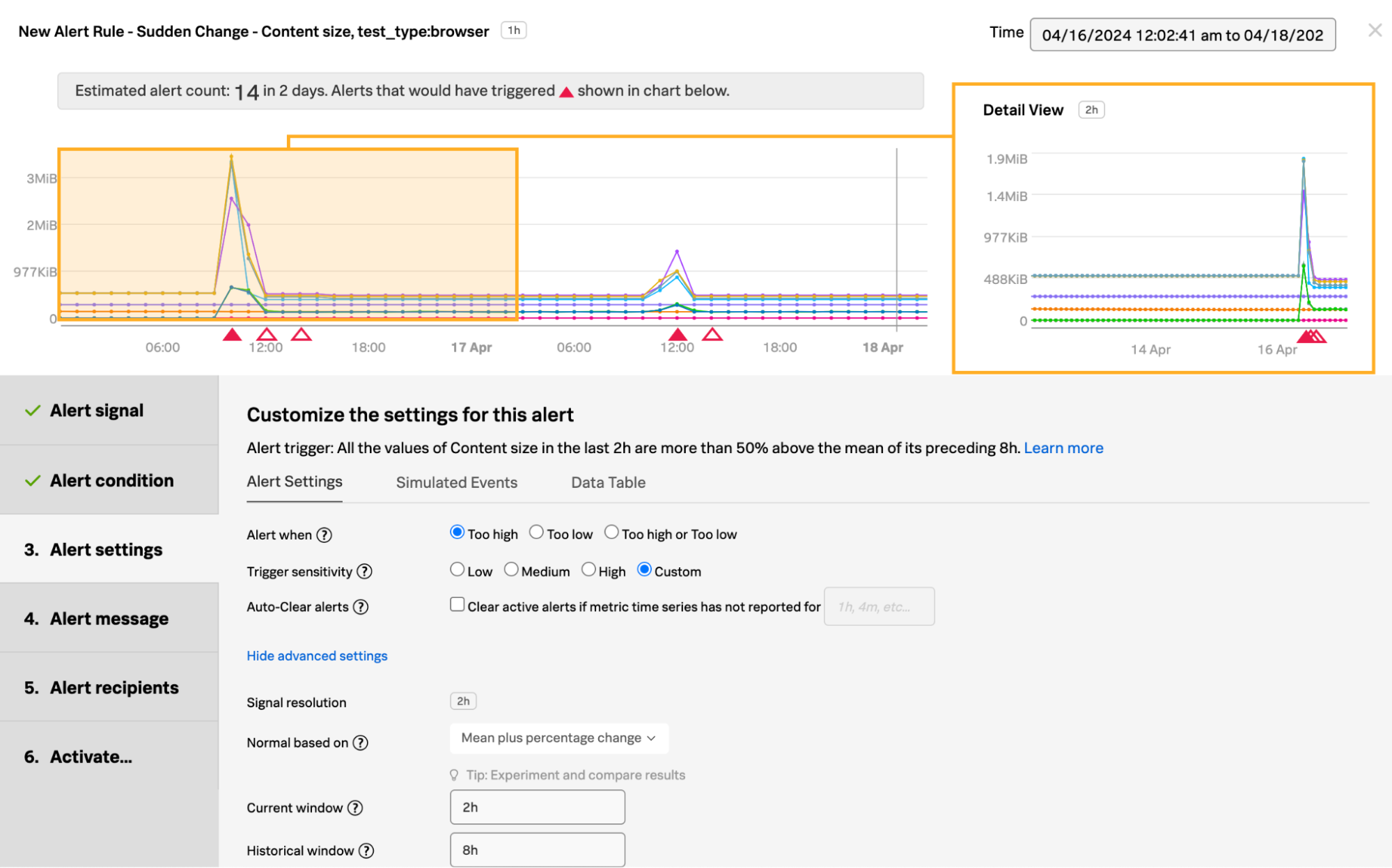The width and height of the screenshot is (1392, 868).
Task: Click the spike in the Detail View chart
Action: [x=1304, y=160]
